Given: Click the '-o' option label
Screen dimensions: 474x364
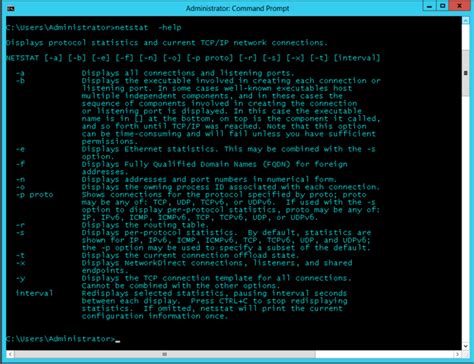Looking at the screenshot, I should (20, 187).
